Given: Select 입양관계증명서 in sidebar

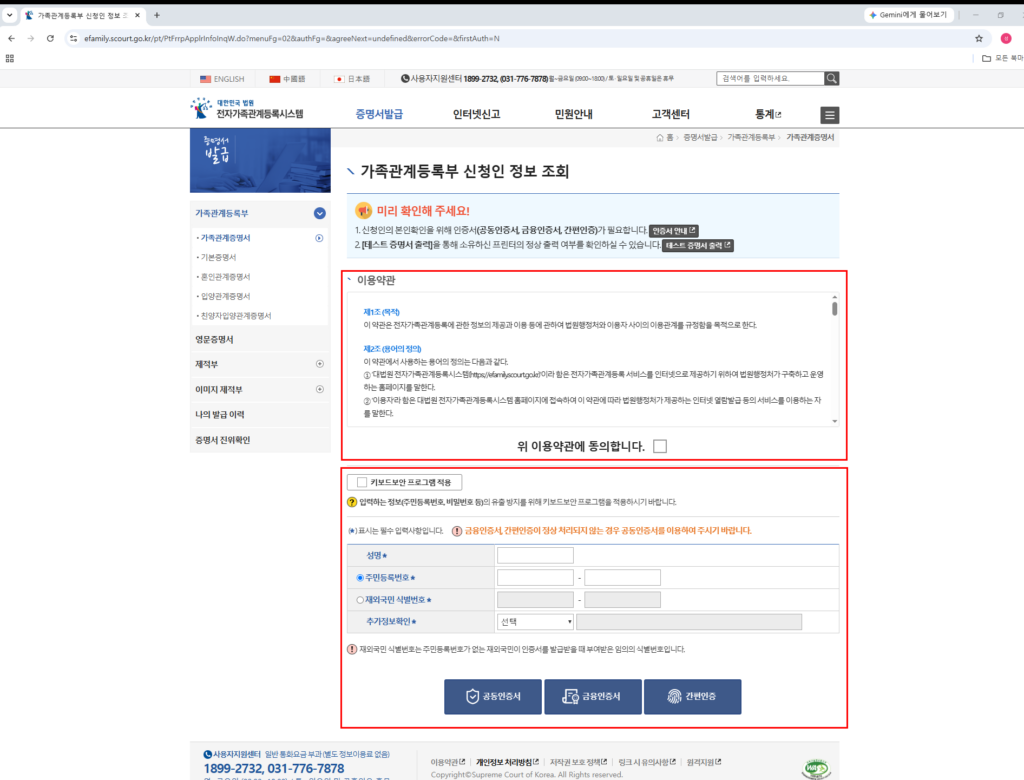Looking at the screenshot, I should (225, 297).
